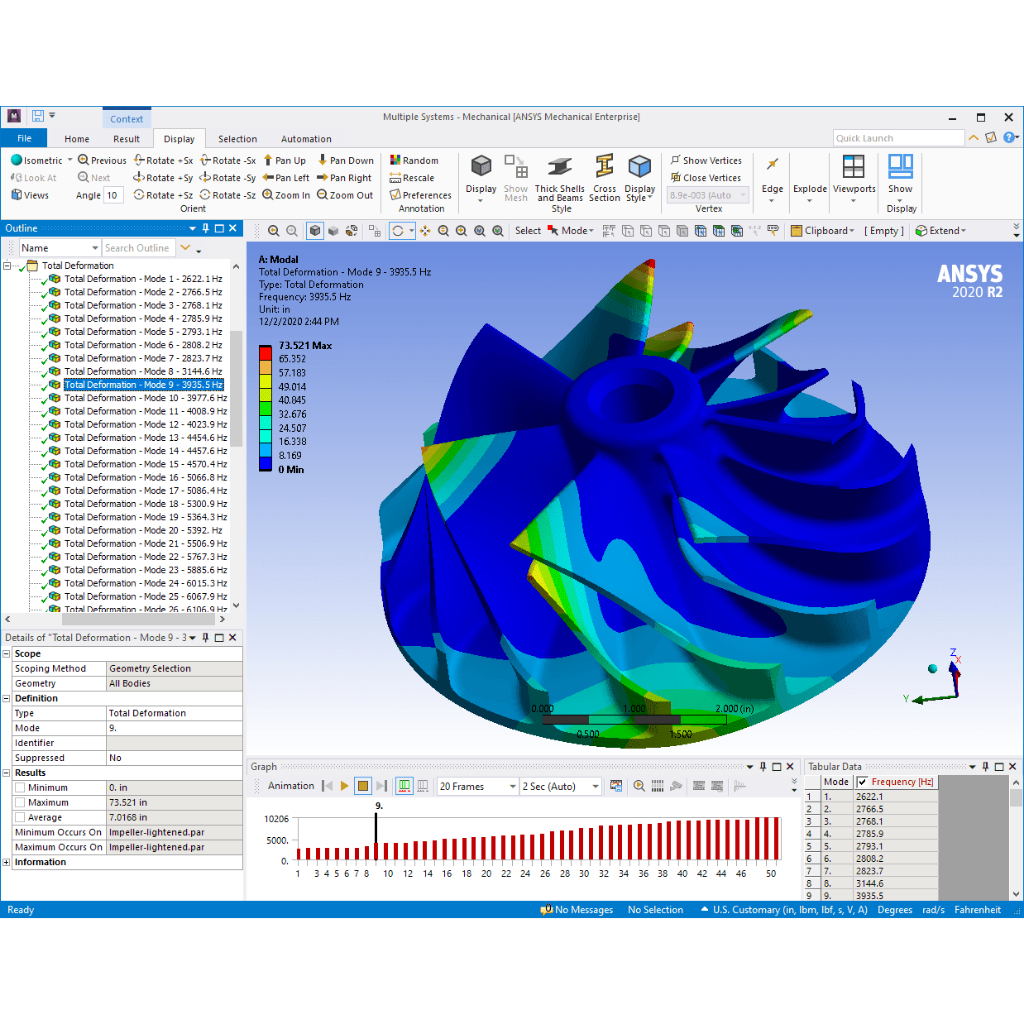Open annotation Preferences
The height and width of the screenshot is (1024, 1024).
pyautogui.click(x=421, y=195)
